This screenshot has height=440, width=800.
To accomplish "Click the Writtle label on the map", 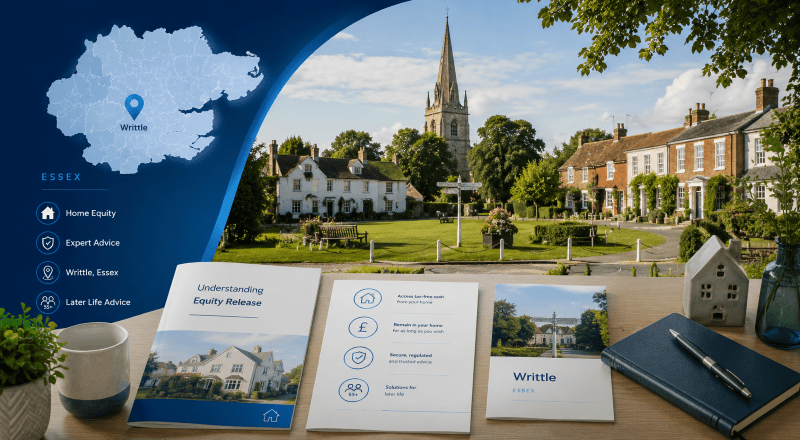I will click(134, 128).
